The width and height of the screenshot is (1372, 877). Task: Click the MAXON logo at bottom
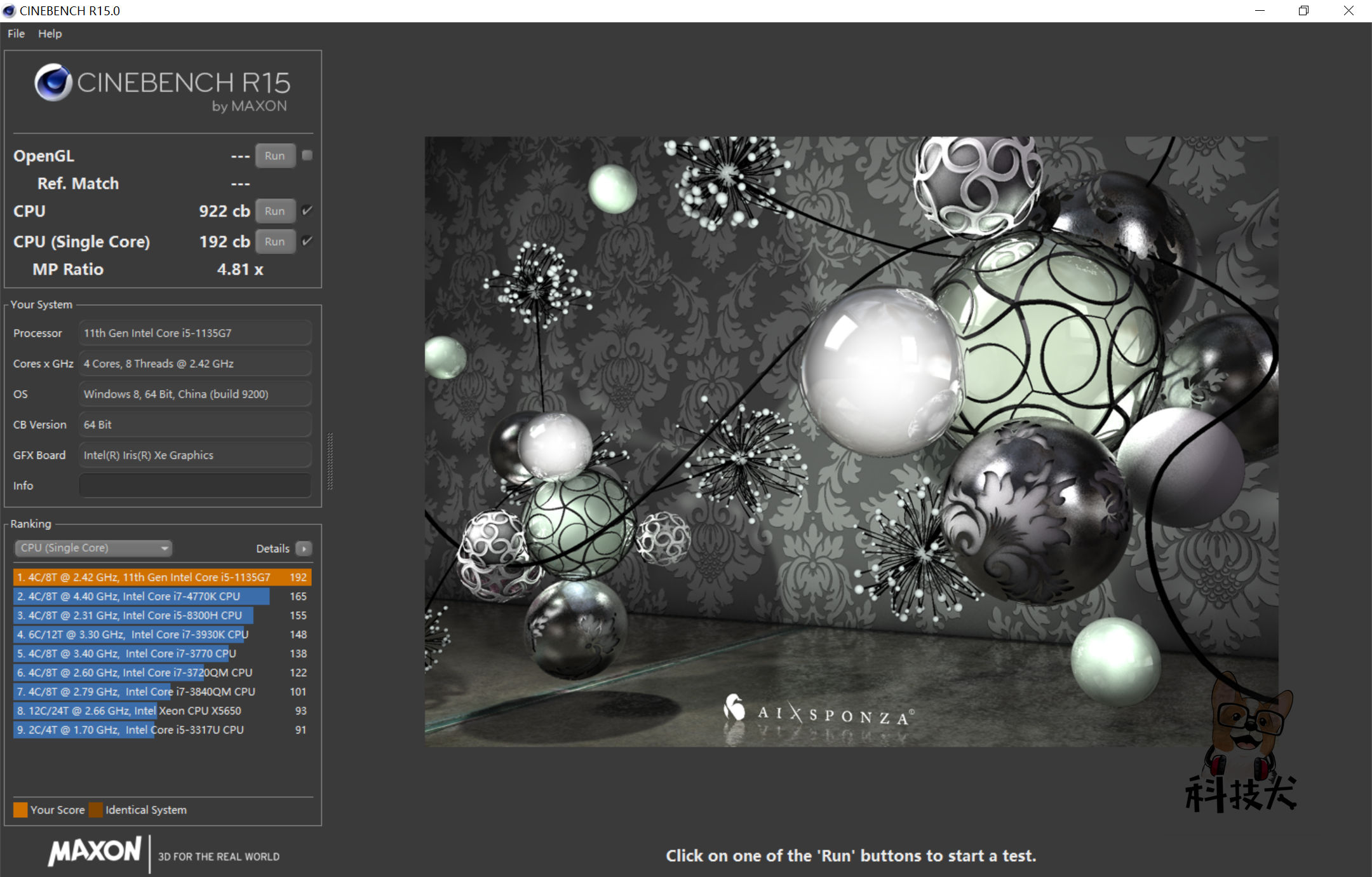pos(95,852)
